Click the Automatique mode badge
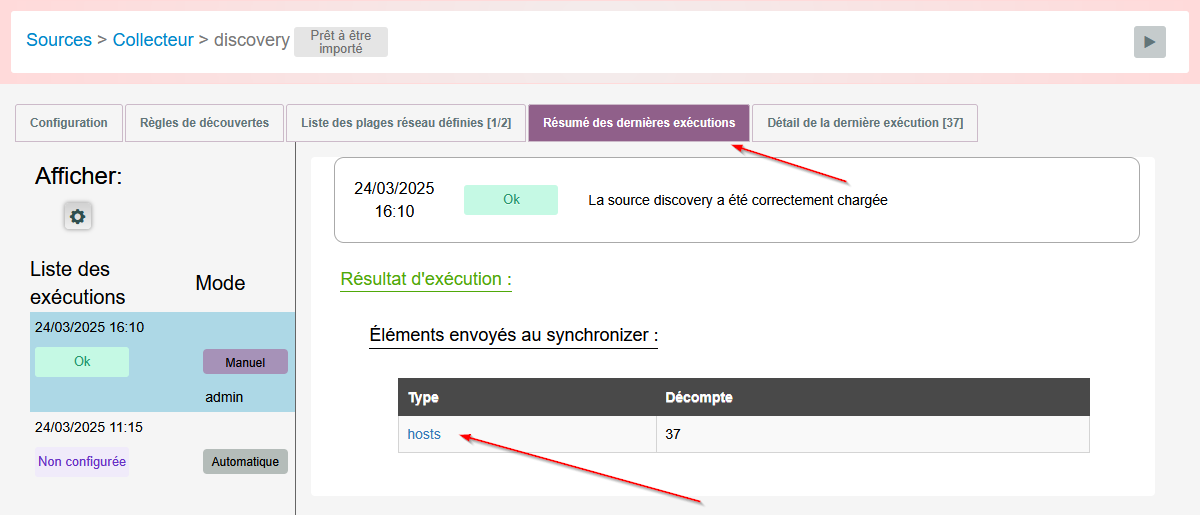The height and width of the screenshot is (515, 1200). [245, 462]
